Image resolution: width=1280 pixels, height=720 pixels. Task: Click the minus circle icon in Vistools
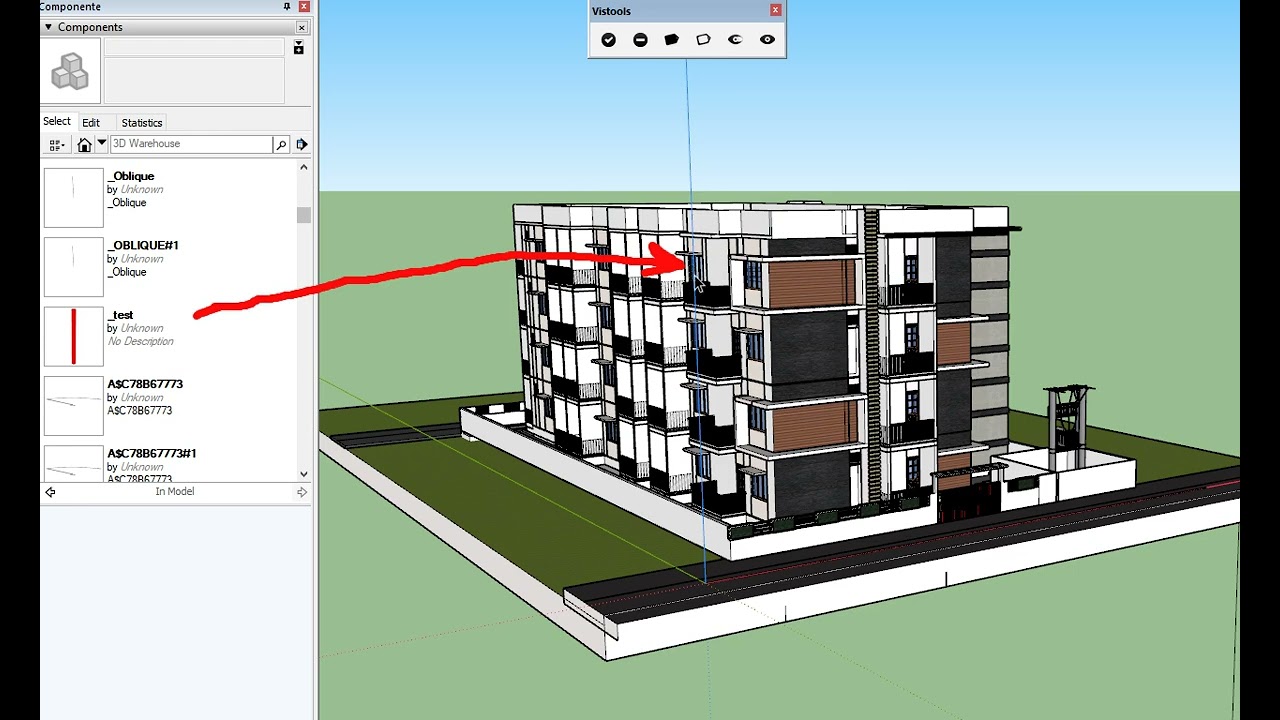coord(640,40)
